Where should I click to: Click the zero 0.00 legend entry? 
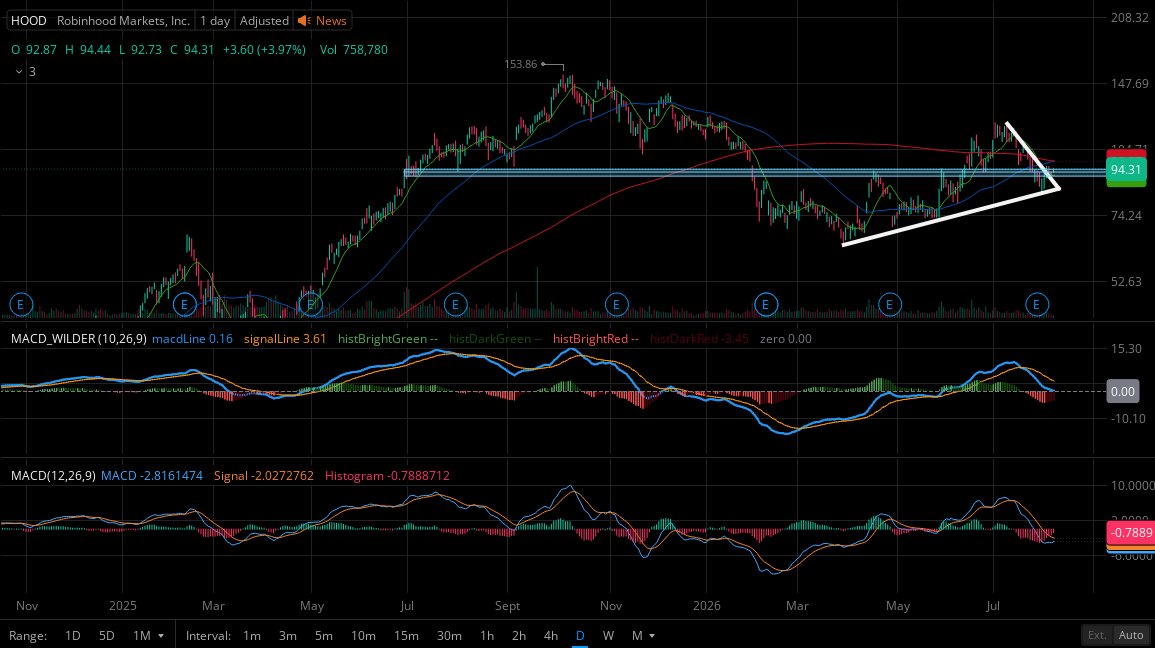(786, 339)
